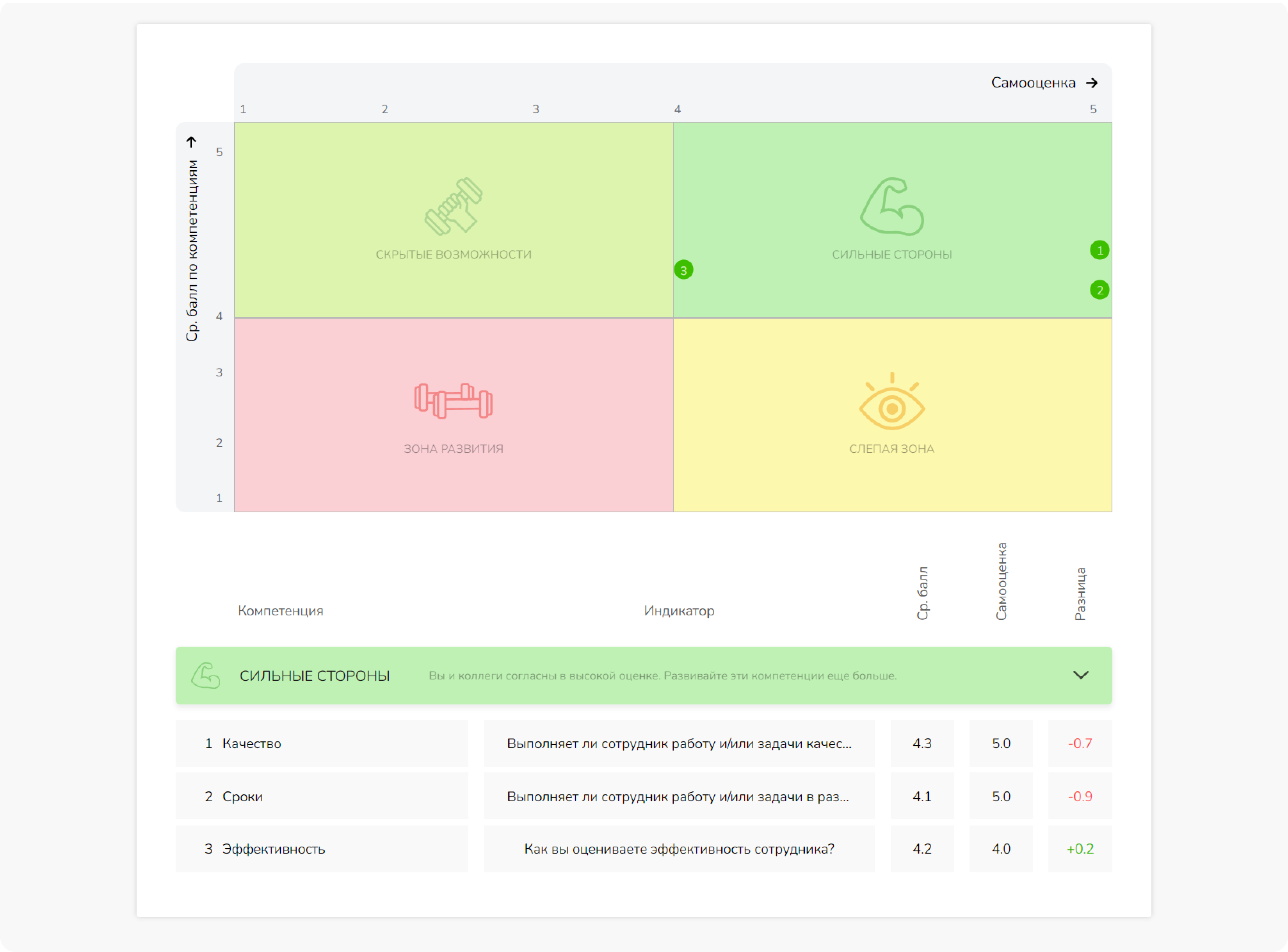This screenshot has width=1288, height=952.
Task: Click the right arrow beside Самооценка
Action: click(x=1092, y=83)
